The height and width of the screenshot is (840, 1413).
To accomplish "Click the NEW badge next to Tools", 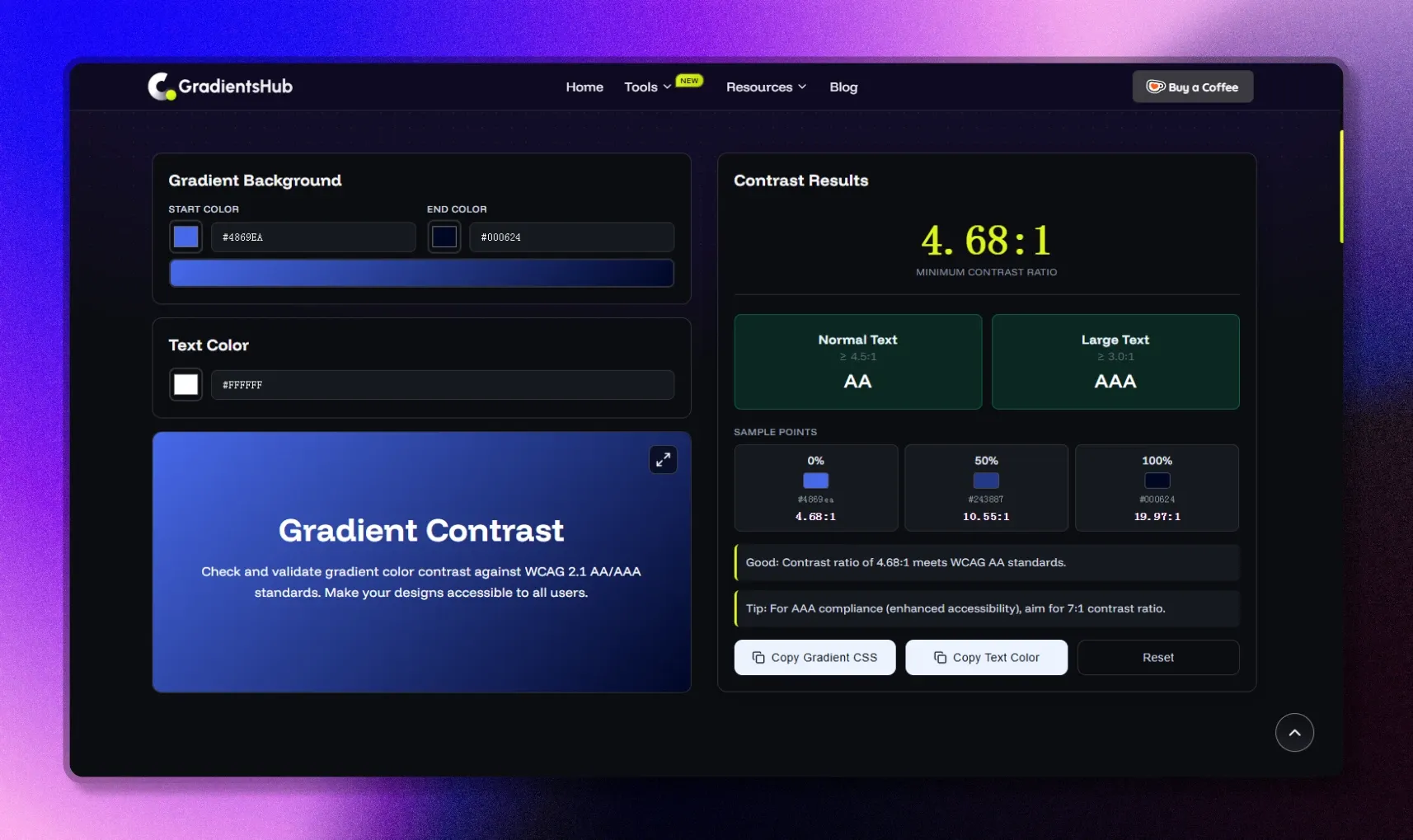I will [x=689, y=81].
